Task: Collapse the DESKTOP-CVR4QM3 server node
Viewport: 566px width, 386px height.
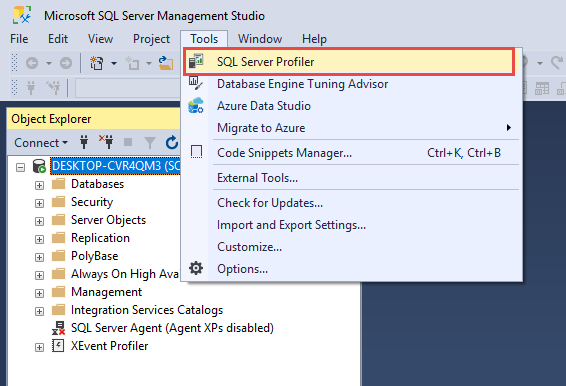Action: [x=21, y=167]
